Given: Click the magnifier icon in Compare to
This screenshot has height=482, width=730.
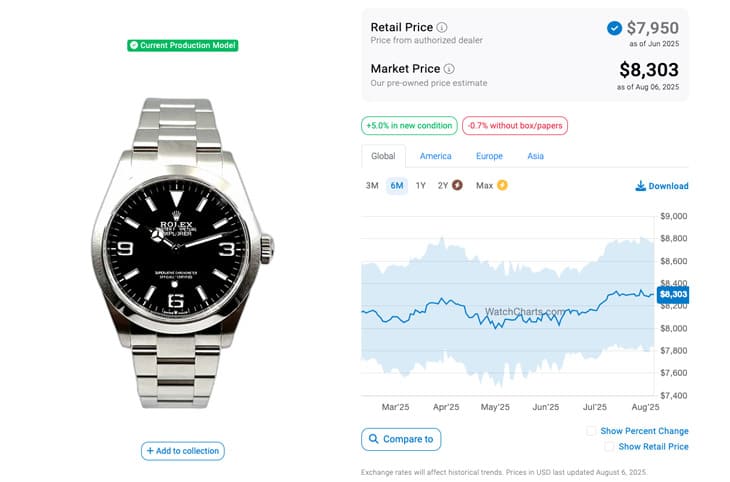Looking at the screenshot, I should pyautogui.click(x=373, y=439).
